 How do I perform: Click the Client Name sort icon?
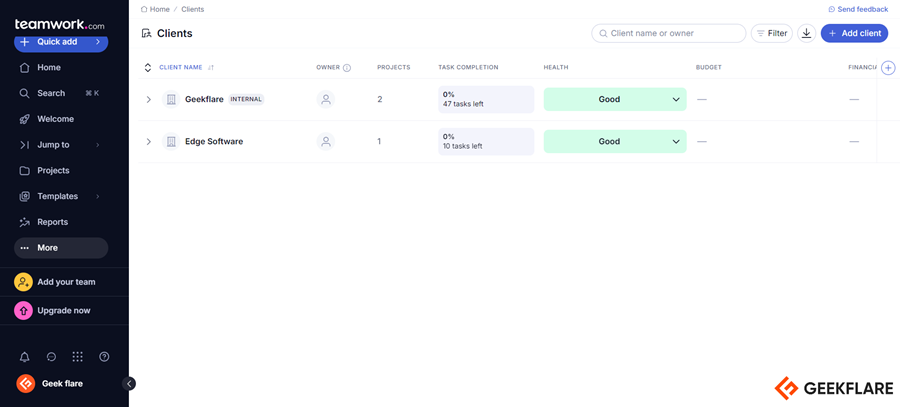[211, 68]
